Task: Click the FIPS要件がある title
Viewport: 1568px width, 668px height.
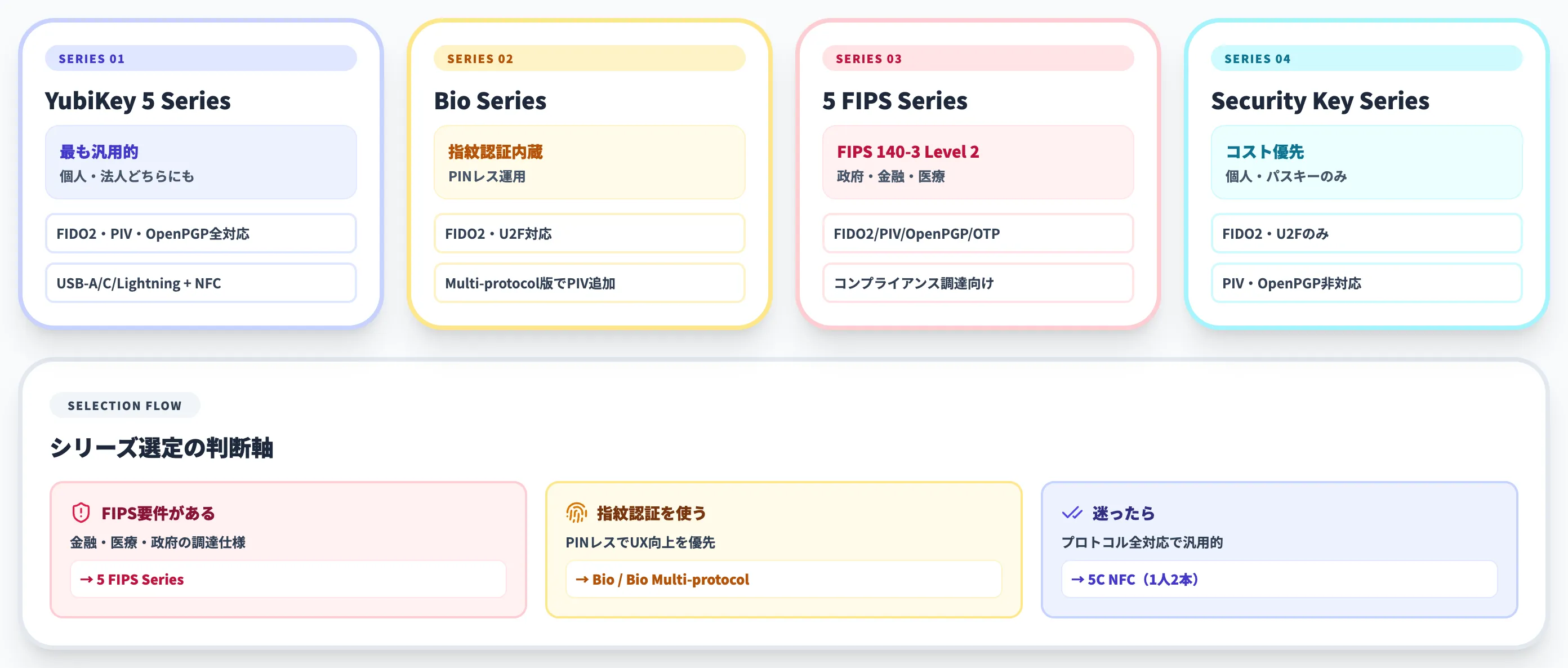Action: pyautogui.click(x=158, y=513)
